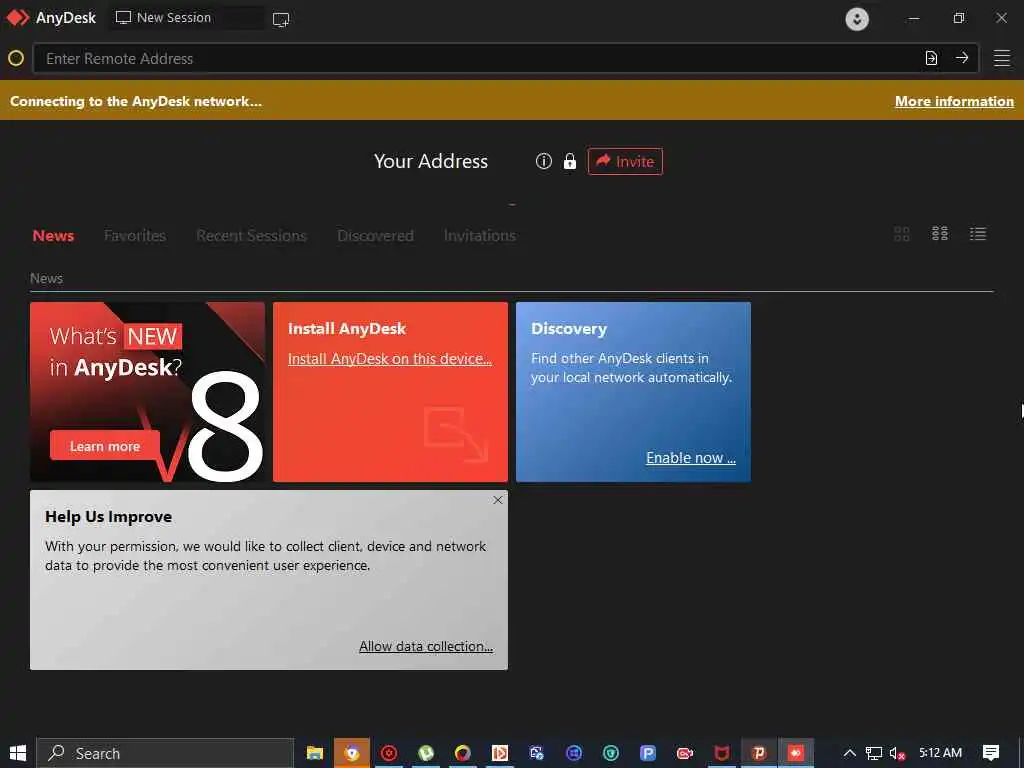
Task: Open the Windows notification center
Action: (991, 753)
